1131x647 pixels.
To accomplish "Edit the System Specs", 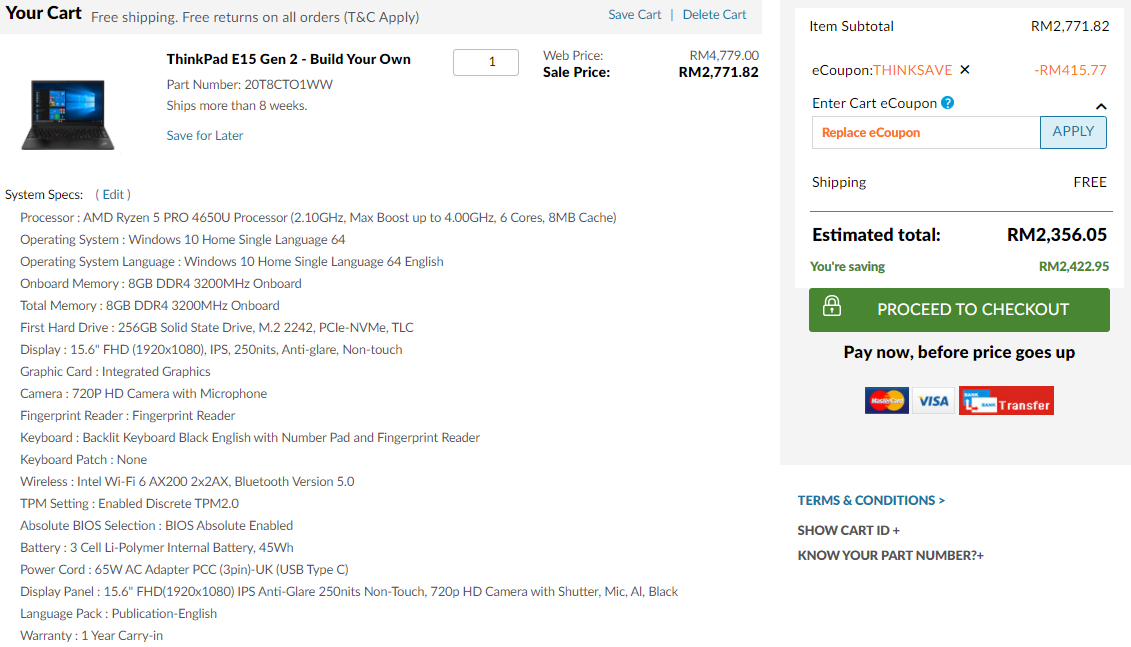I will 113,194.
